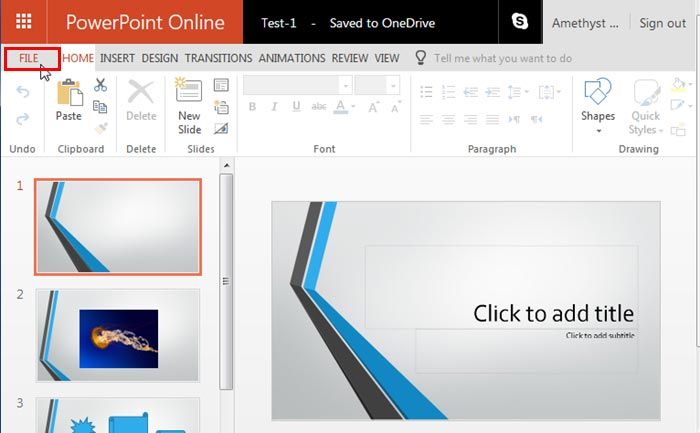The image size is (700, 433).
Task: Click the decrease font size icon
Action: pyautogui.click(x=396, y=107)
